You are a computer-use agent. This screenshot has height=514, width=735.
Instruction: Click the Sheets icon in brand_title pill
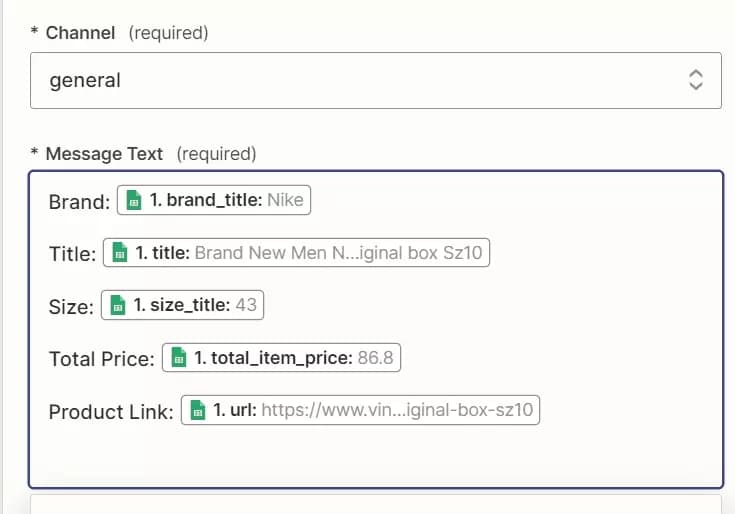(x=135, y=201)
